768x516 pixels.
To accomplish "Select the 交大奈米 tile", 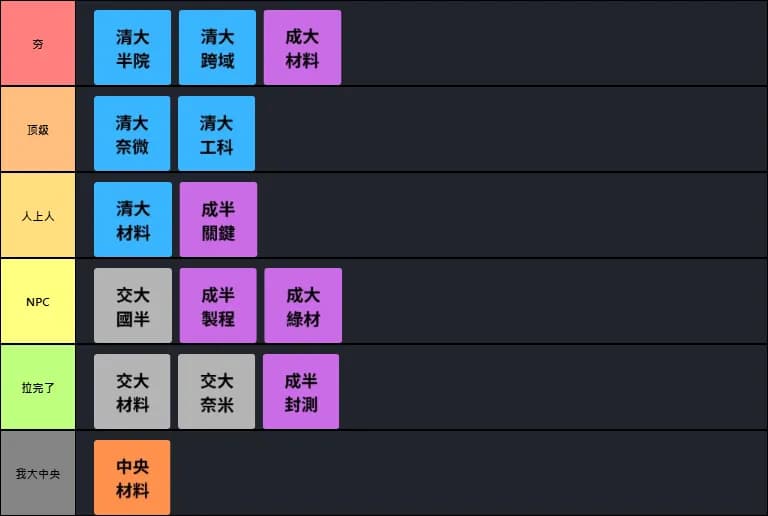I will coord(217,392).
